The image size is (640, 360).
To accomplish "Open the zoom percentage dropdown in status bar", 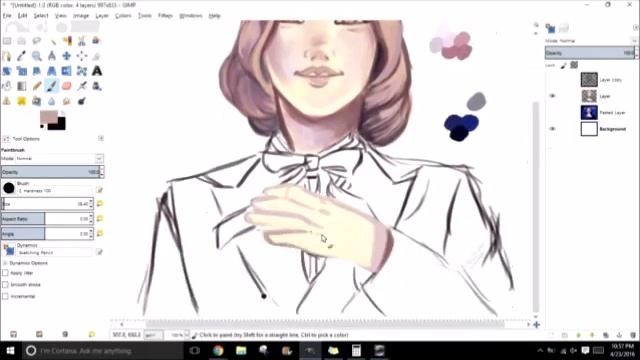I will (x=187, y=335).
